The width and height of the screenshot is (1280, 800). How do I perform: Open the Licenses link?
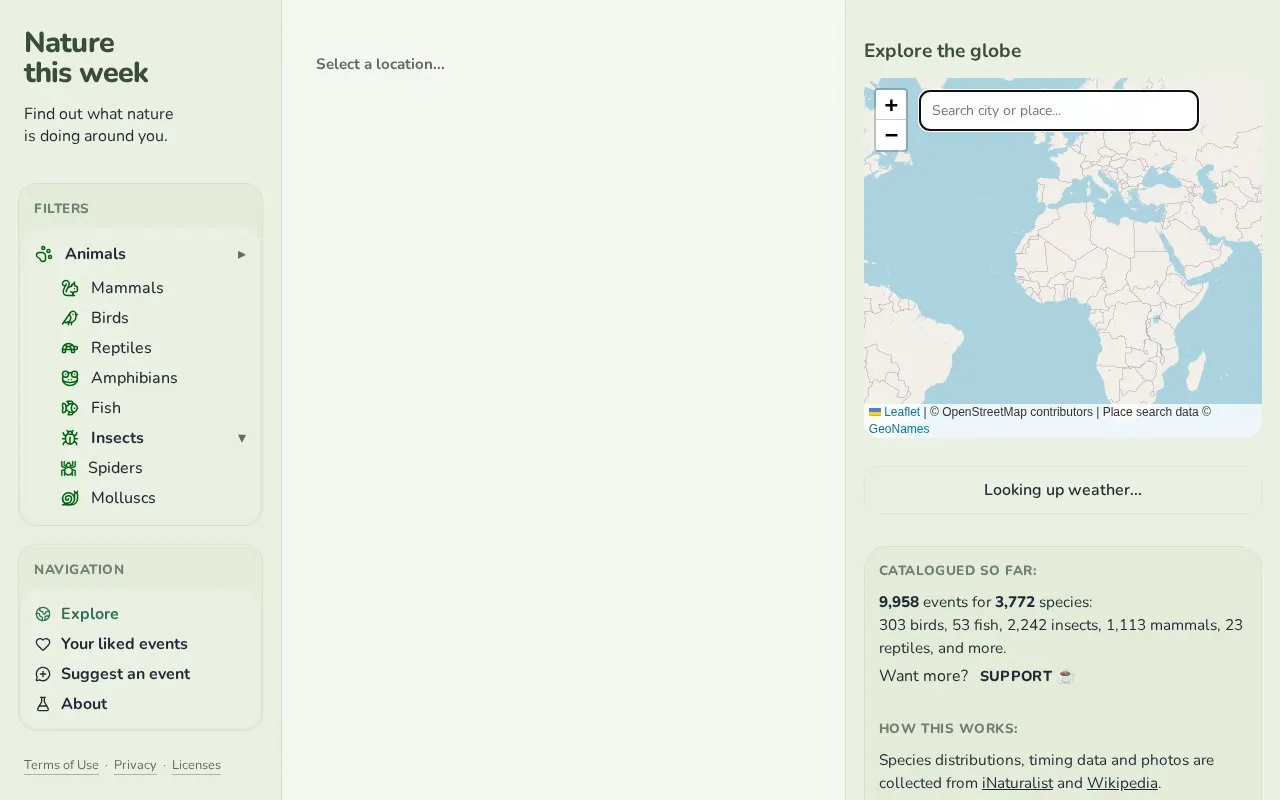(196, 765)
